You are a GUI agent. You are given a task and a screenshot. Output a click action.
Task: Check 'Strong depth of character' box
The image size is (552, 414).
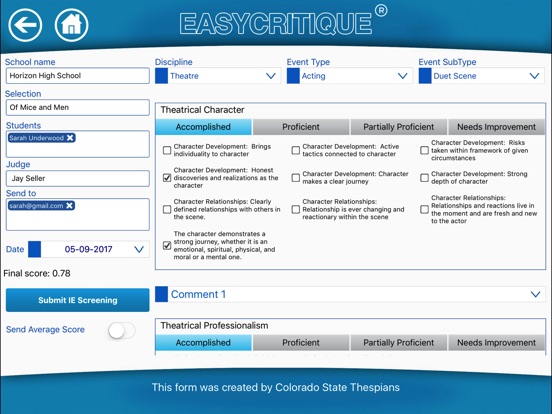(x=425, y=178)
